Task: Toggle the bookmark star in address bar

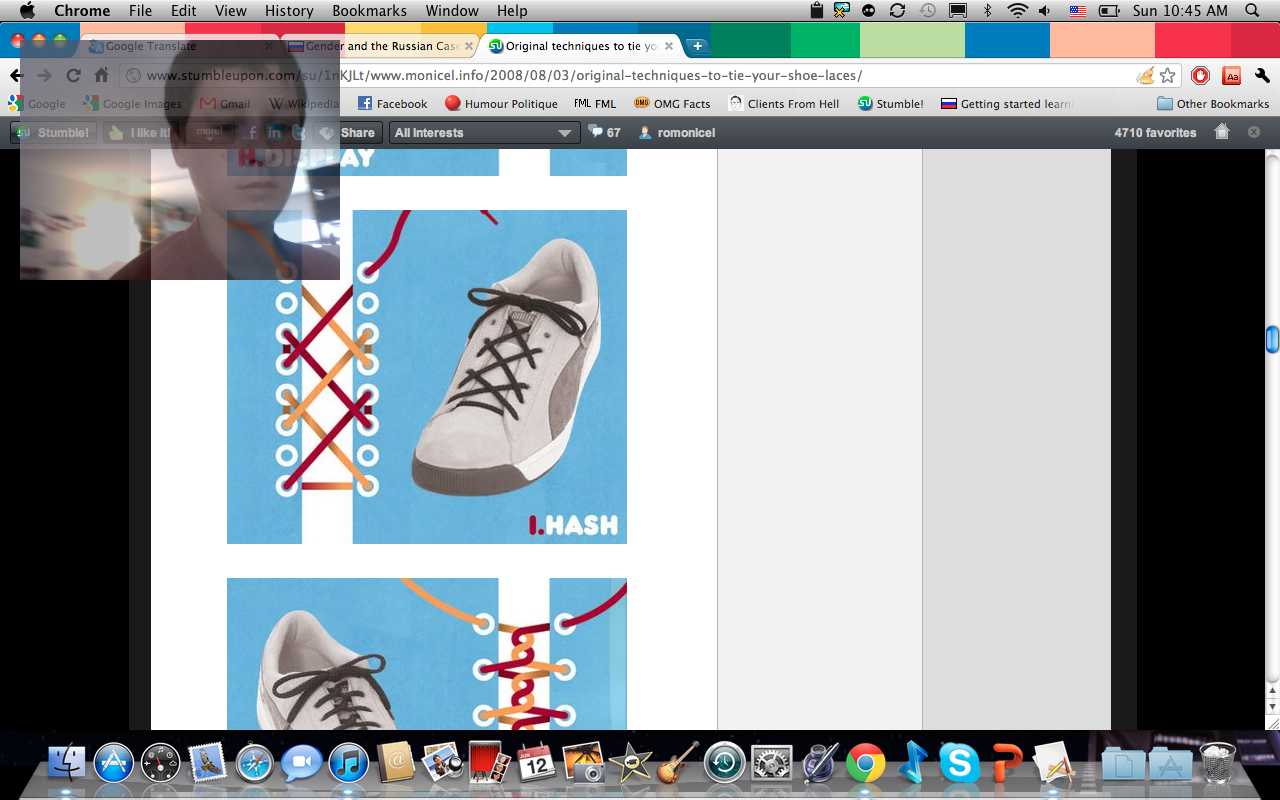Action: coord(1167,75)
